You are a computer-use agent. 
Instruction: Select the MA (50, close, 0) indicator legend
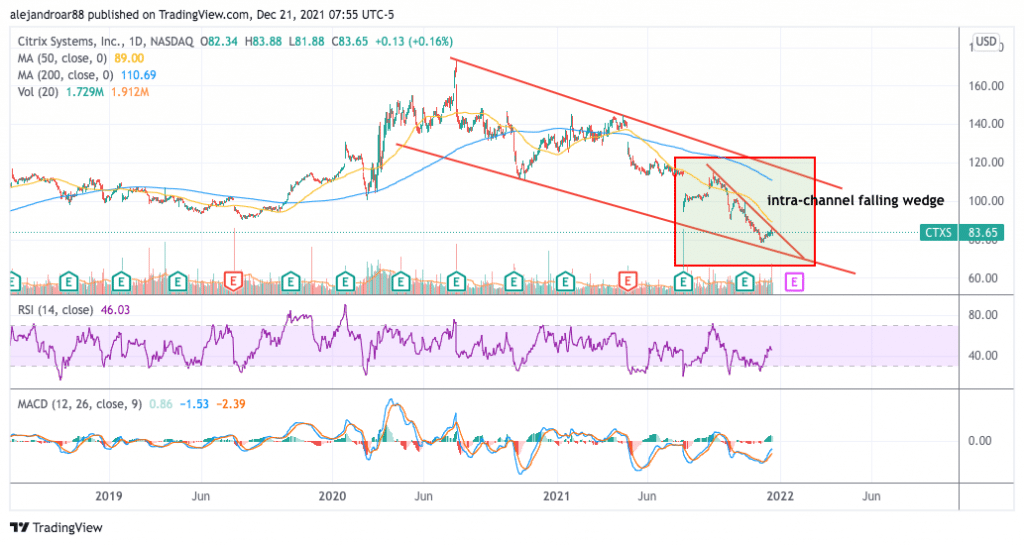[x=62, y=59]
